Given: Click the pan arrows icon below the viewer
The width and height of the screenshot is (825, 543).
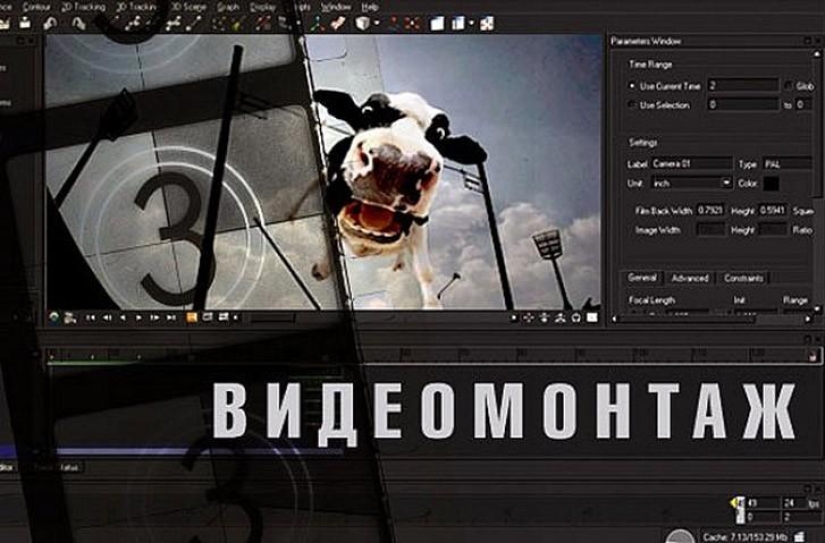Looking at the screenshot, I should [528, 318].
